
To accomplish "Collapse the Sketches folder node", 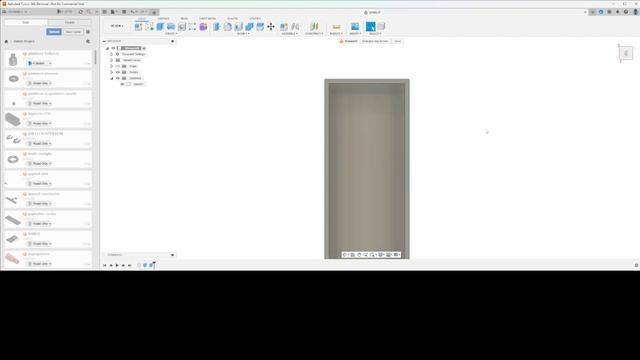I will [x=111, y=78].
